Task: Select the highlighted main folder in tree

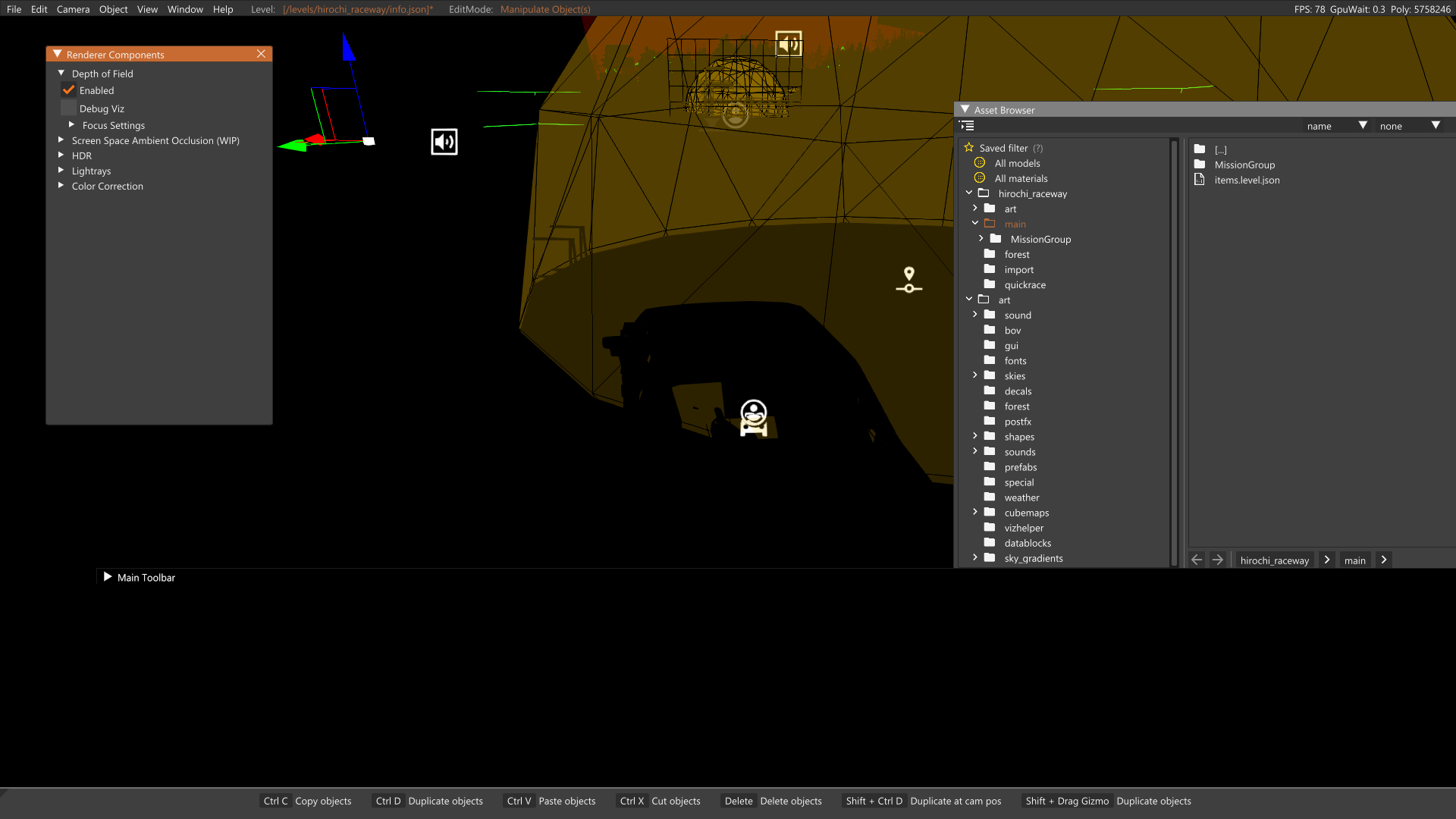Action: click(x=1015, y=224)
